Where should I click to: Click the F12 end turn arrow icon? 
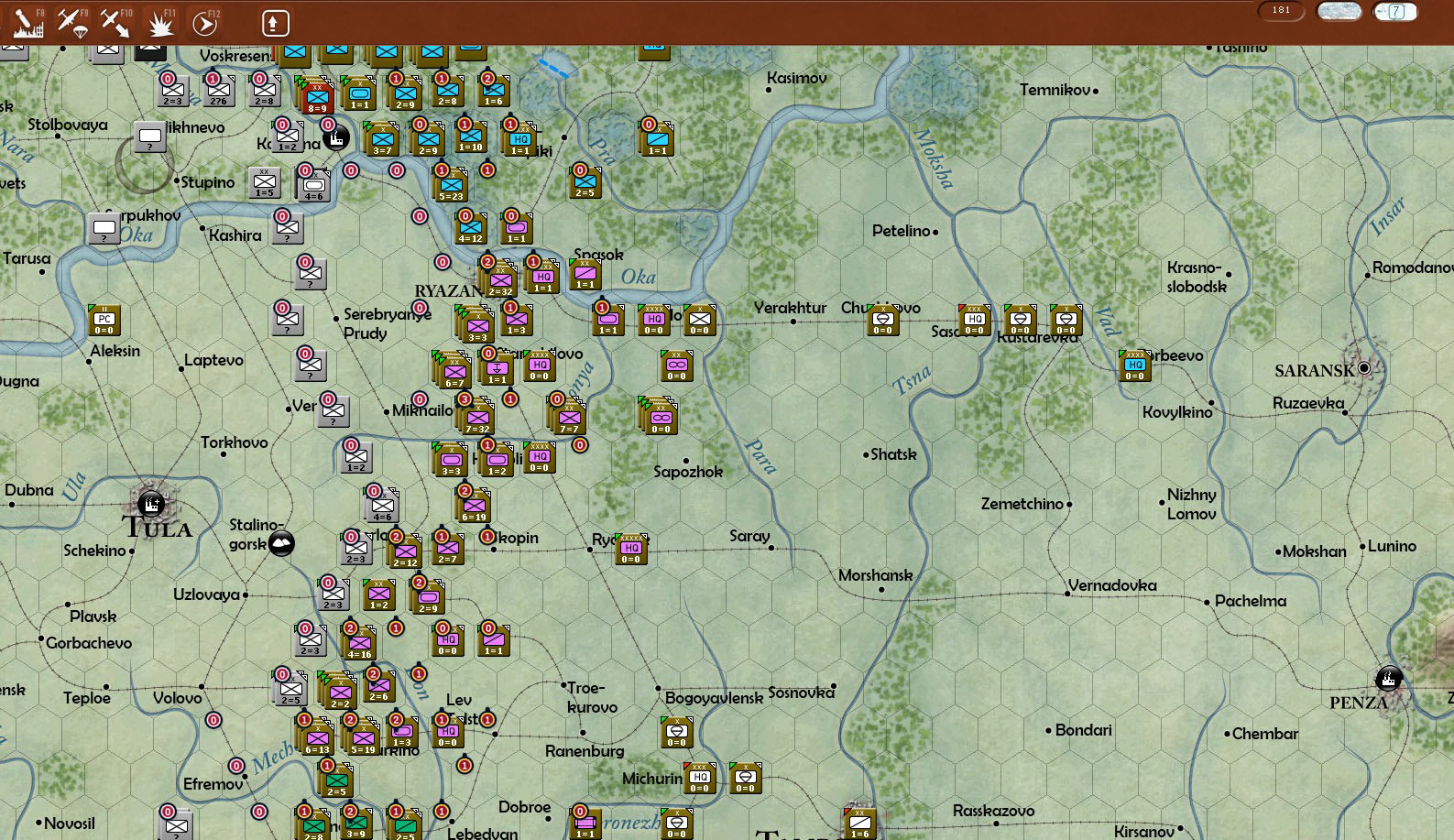[x=205, y=22]
